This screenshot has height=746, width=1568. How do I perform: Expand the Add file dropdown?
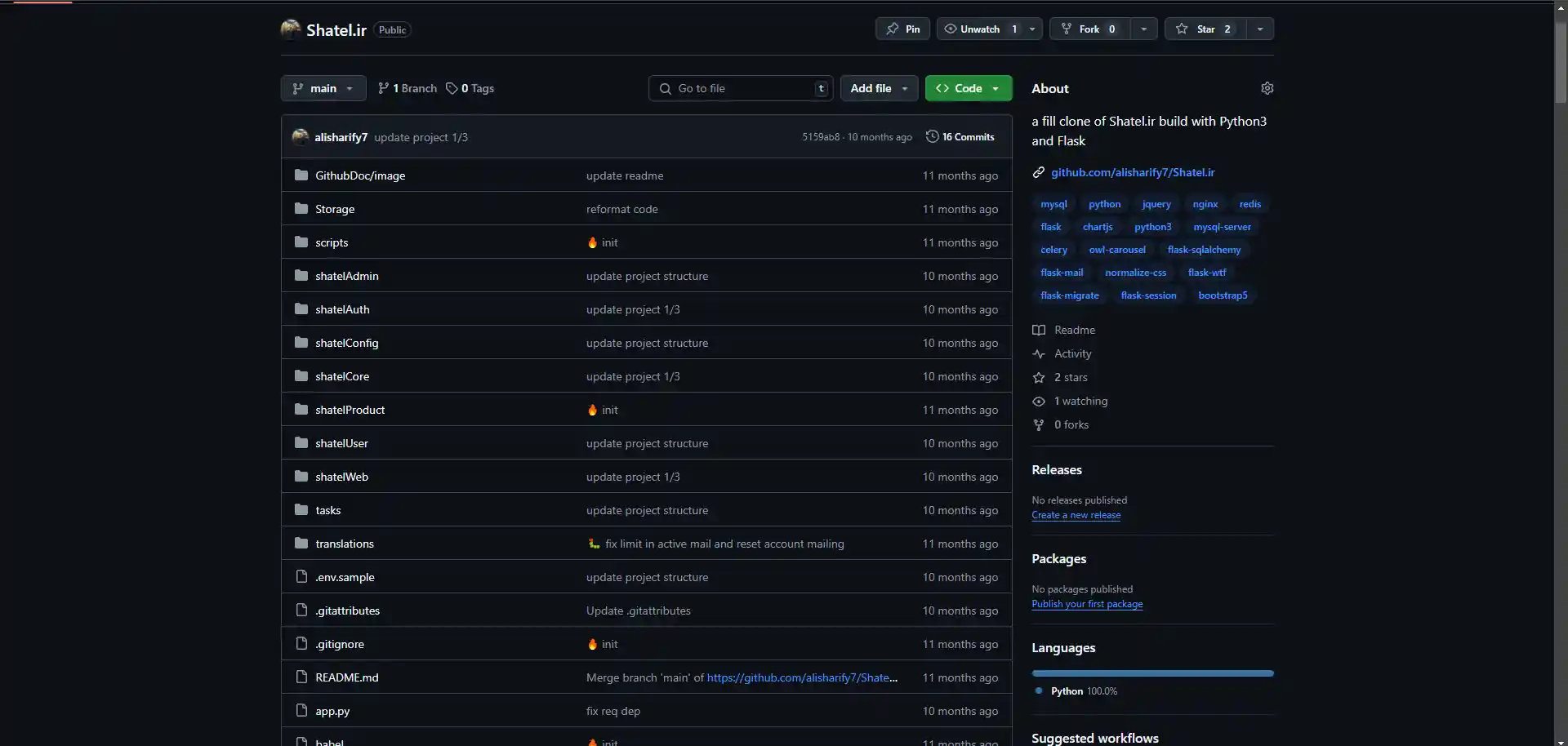coord(879,88)
